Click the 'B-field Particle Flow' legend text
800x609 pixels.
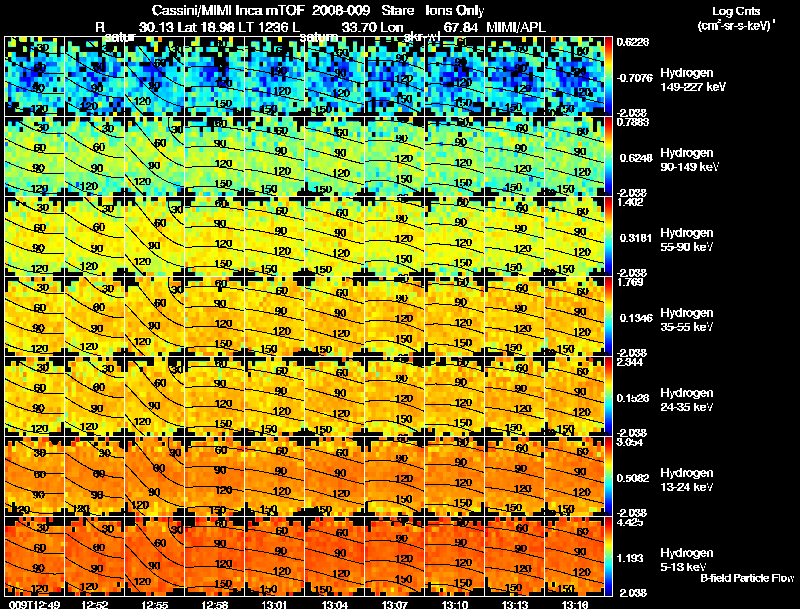click(747, 578)
